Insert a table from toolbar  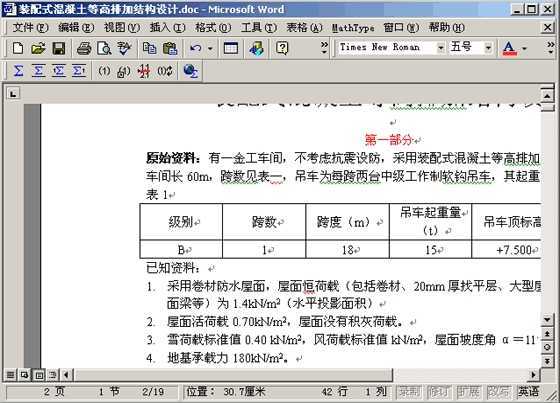coord(231,48)
